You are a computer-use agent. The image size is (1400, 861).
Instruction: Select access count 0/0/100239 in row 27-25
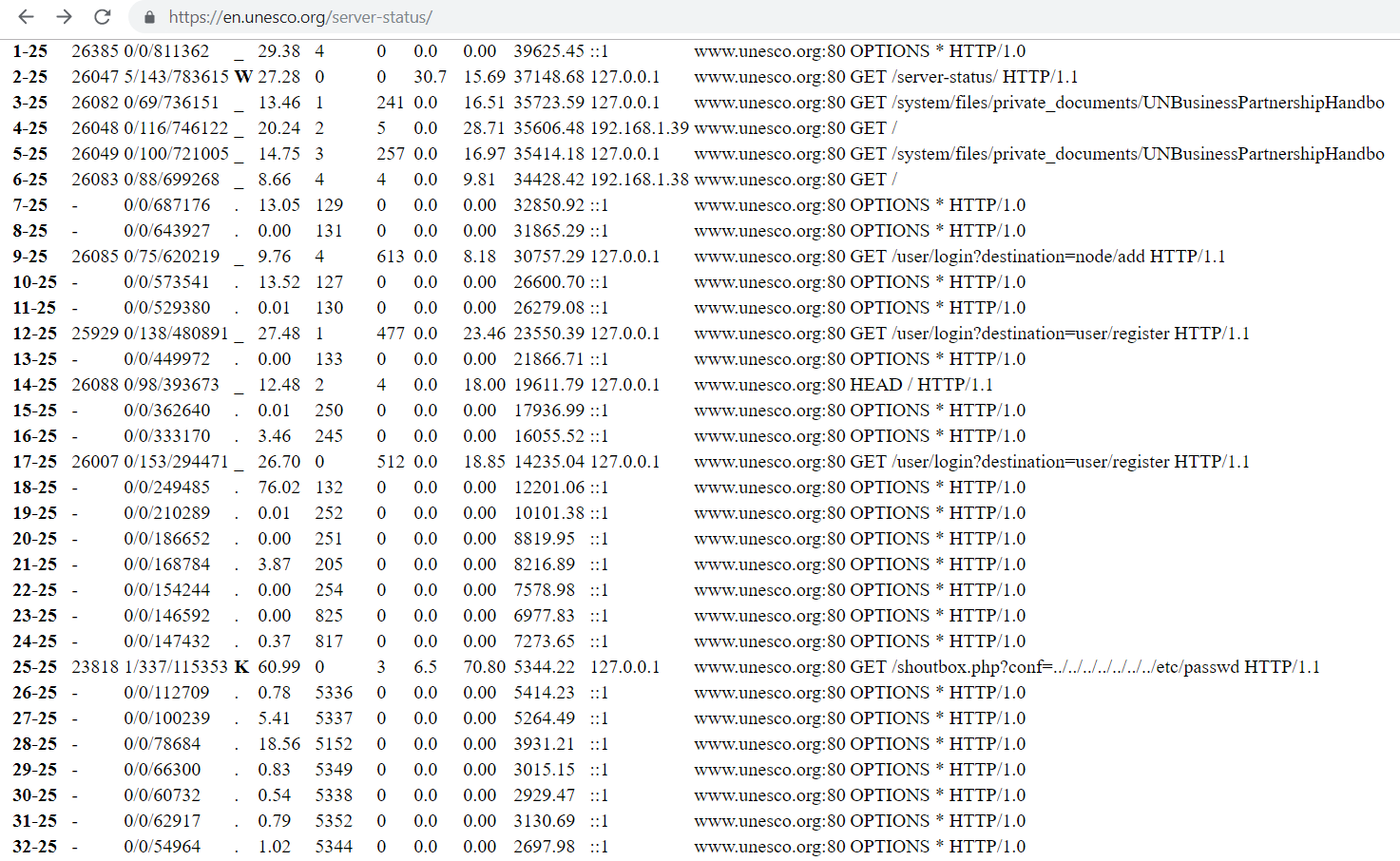(x=166, y=718)
